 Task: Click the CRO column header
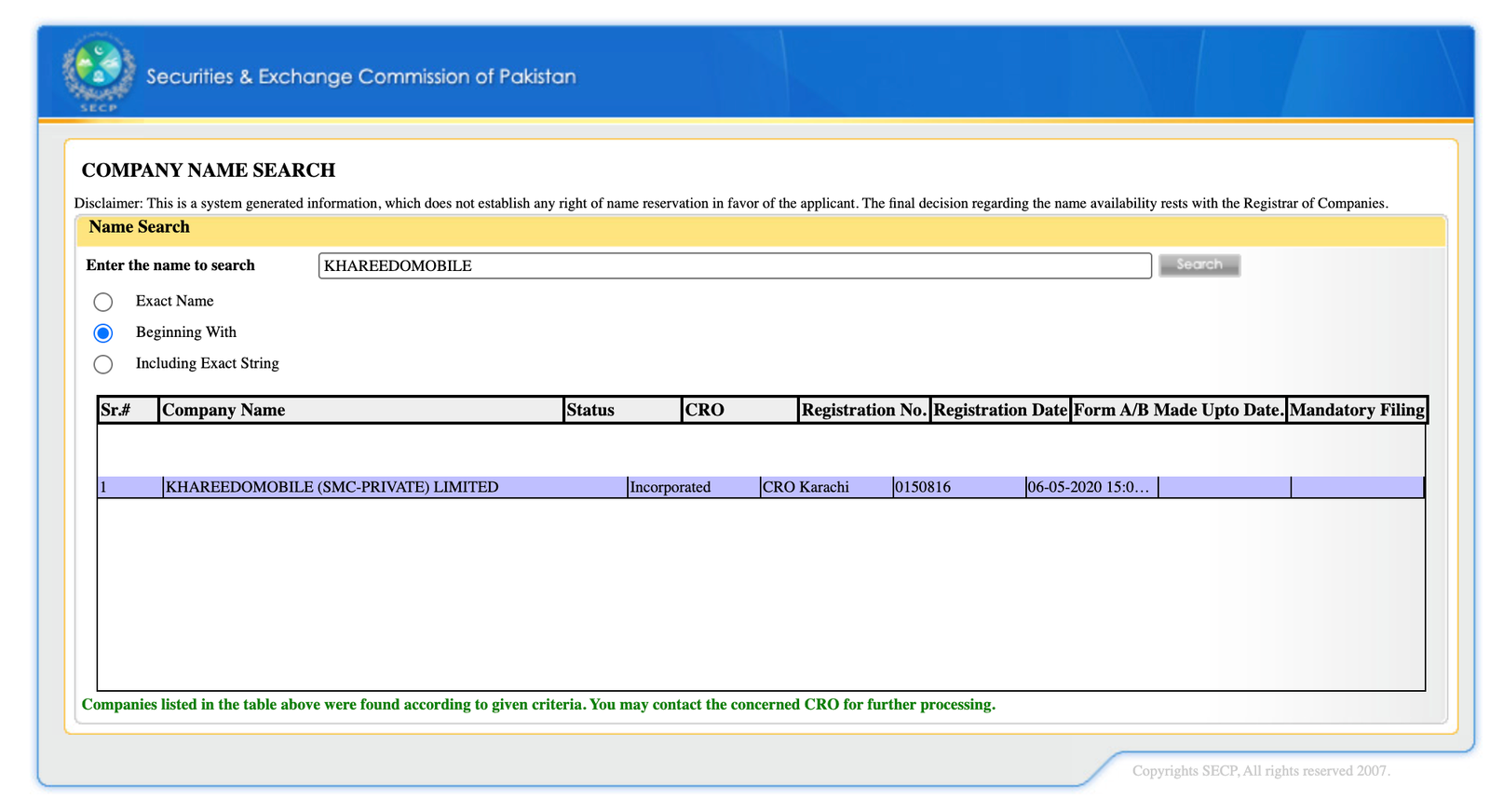740,410
